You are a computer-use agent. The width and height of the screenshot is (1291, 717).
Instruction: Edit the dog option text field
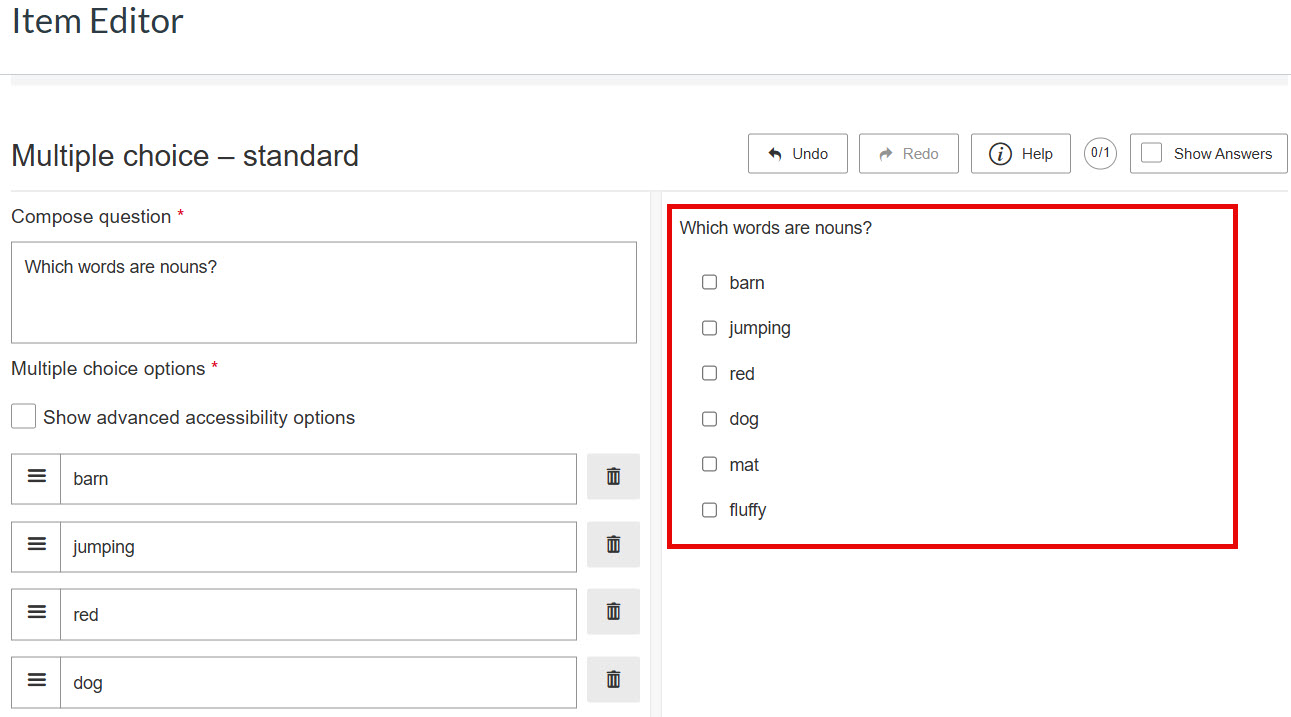[318, 683]
